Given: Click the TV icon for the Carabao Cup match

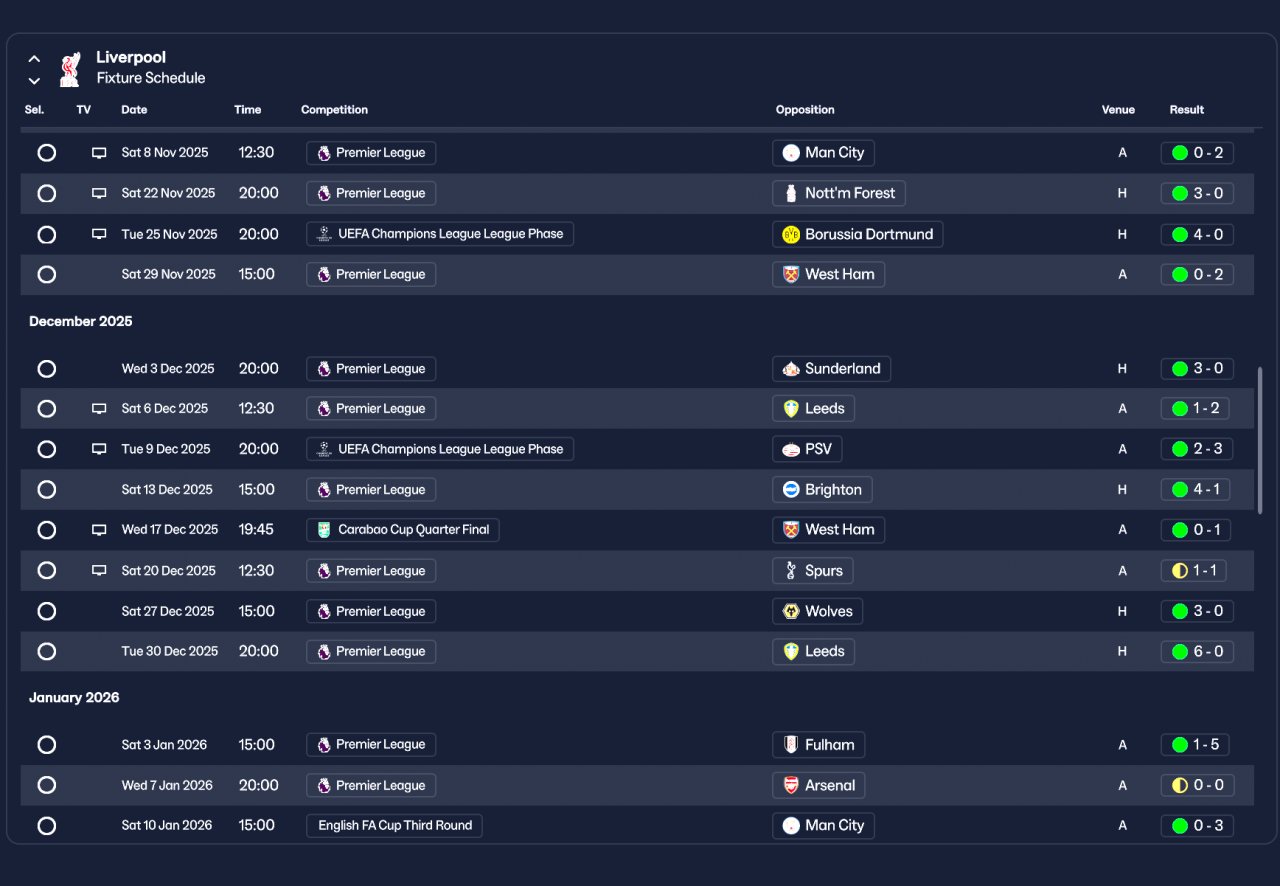Looking at the screenshot, I should [99, 530].
